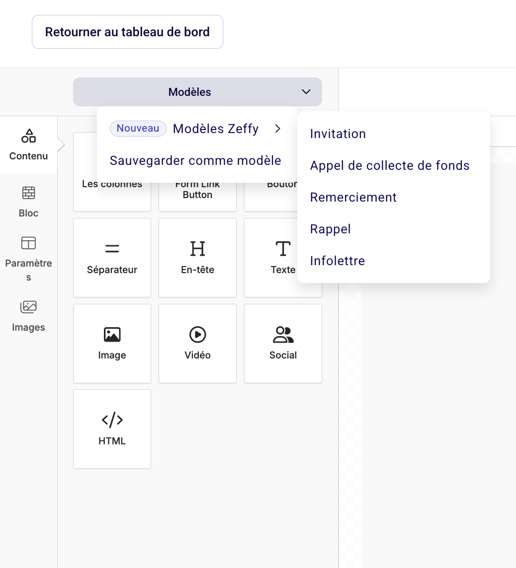Open the Contenu shapes icon tab
516x568 pixels.
29,136
